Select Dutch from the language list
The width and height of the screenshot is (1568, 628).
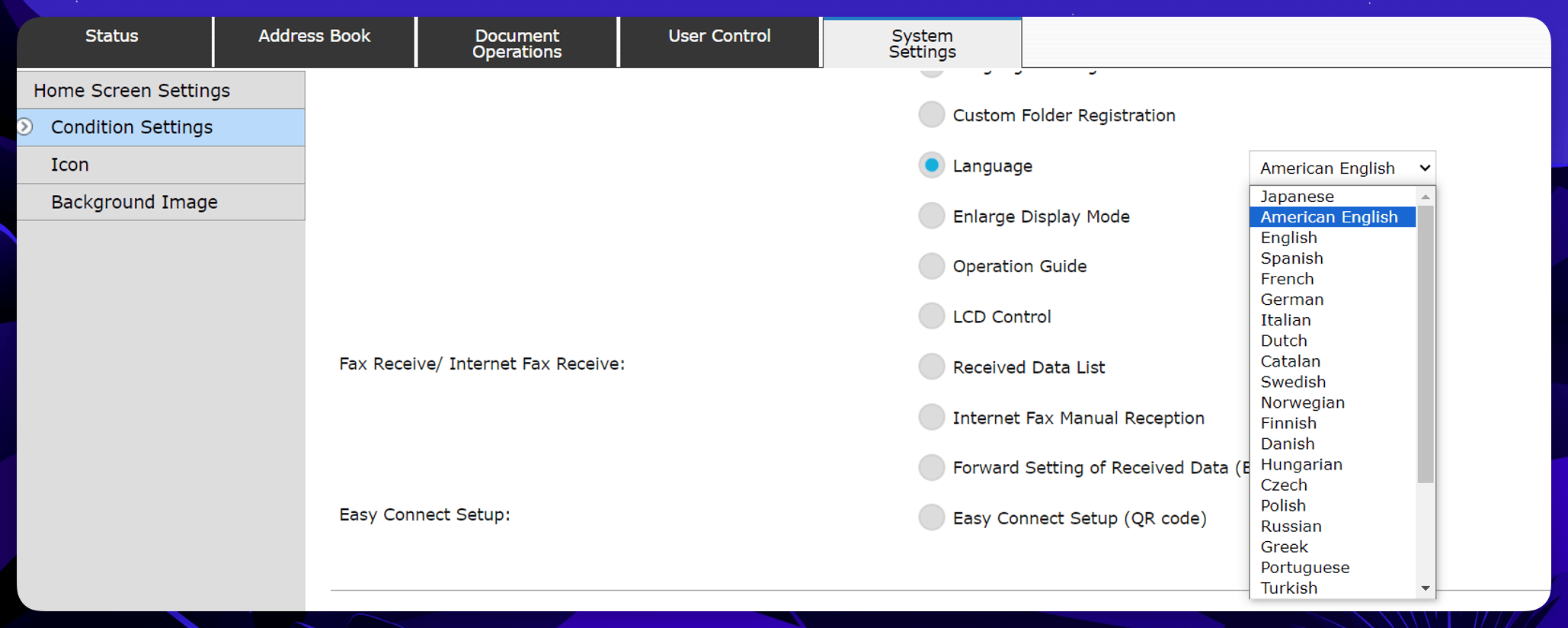(x=1333, y=341)
